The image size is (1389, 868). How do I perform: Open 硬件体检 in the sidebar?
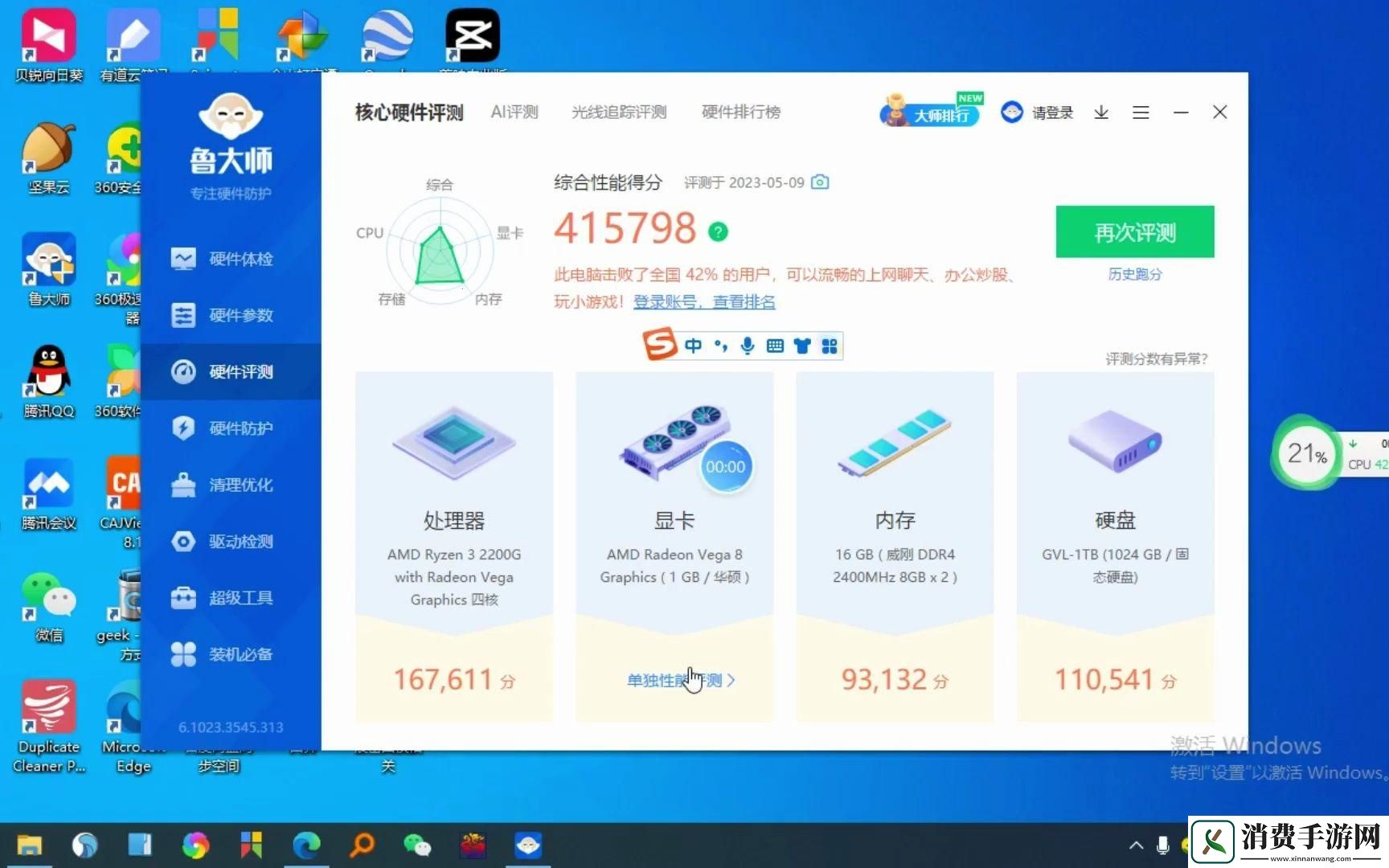231,259
